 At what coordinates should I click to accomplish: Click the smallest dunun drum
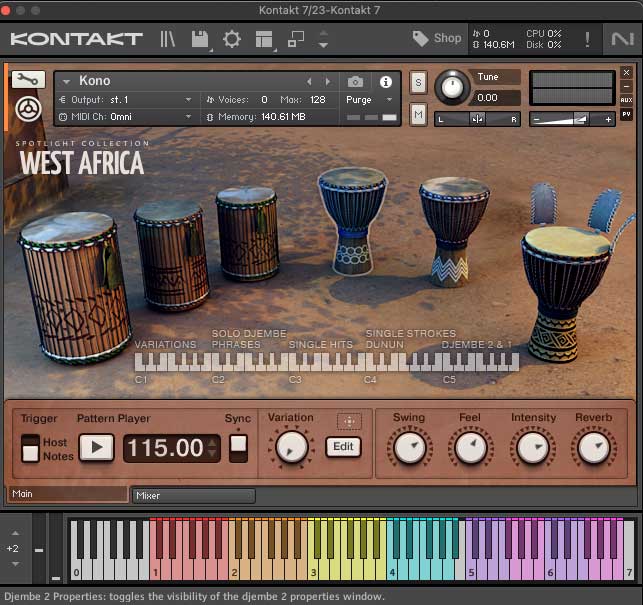click(x=247, y=234)
